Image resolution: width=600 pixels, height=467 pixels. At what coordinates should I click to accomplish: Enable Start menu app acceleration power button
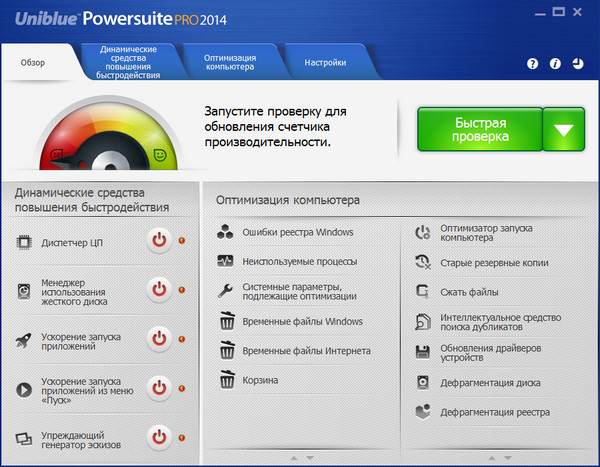[x=159, y=388]
